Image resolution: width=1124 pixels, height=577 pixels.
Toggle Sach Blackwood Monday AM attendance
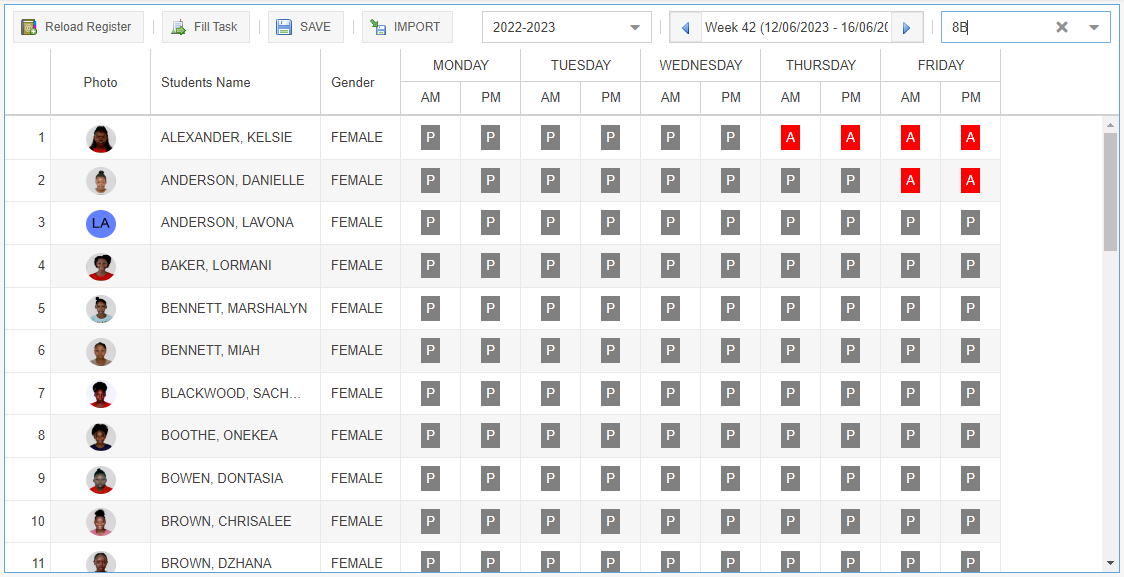(x=430, y=394)
